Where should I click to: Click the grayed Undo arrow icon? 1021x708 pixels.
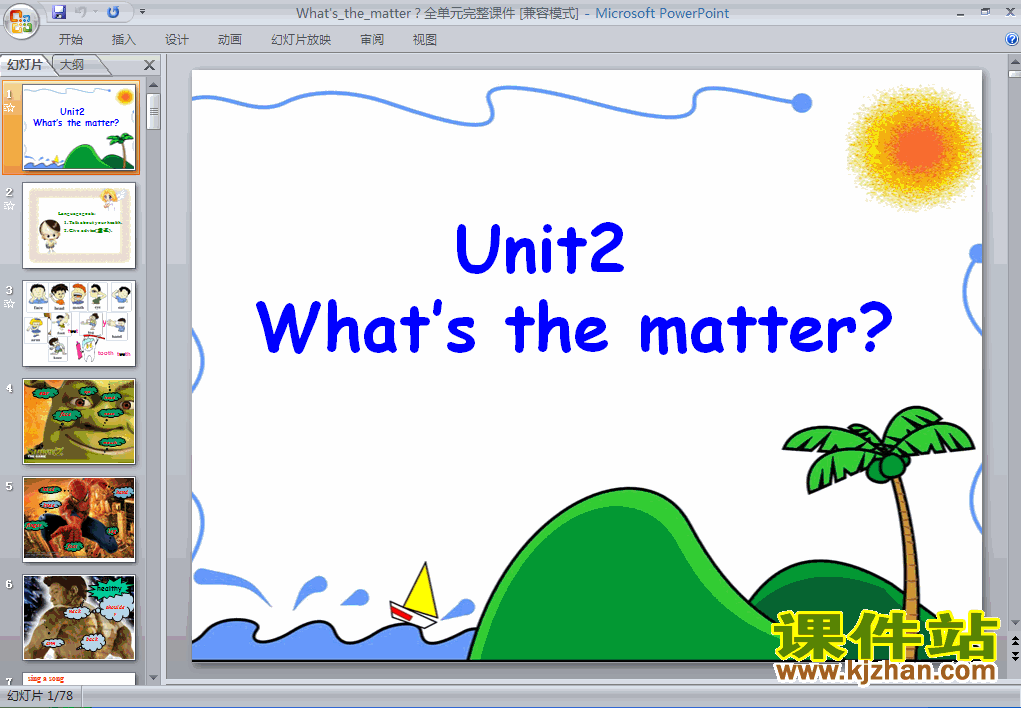[x=81, y=12]
